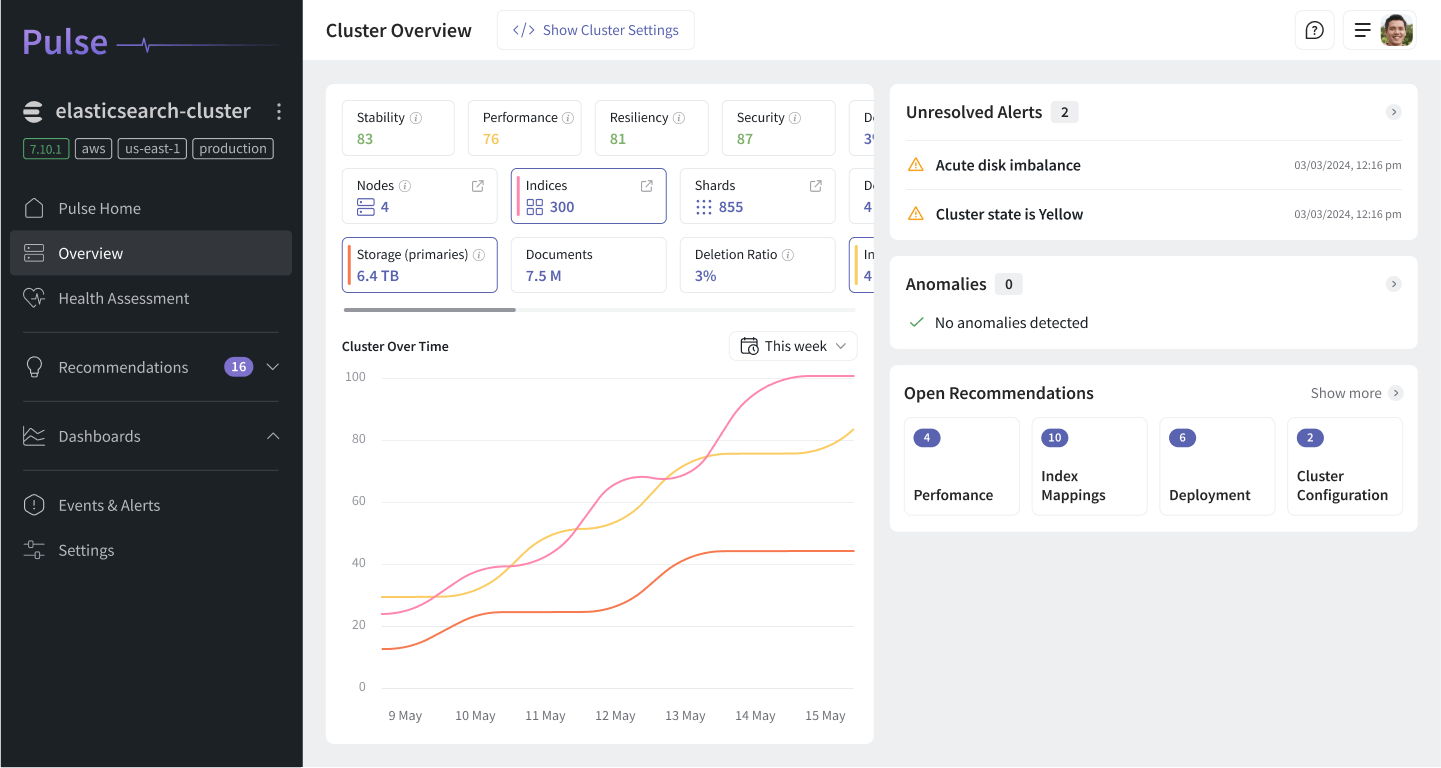Click the hamburger menu icon beside avatar
Viewport: 1441px width, 768px height.
[x=1362, y=30]
